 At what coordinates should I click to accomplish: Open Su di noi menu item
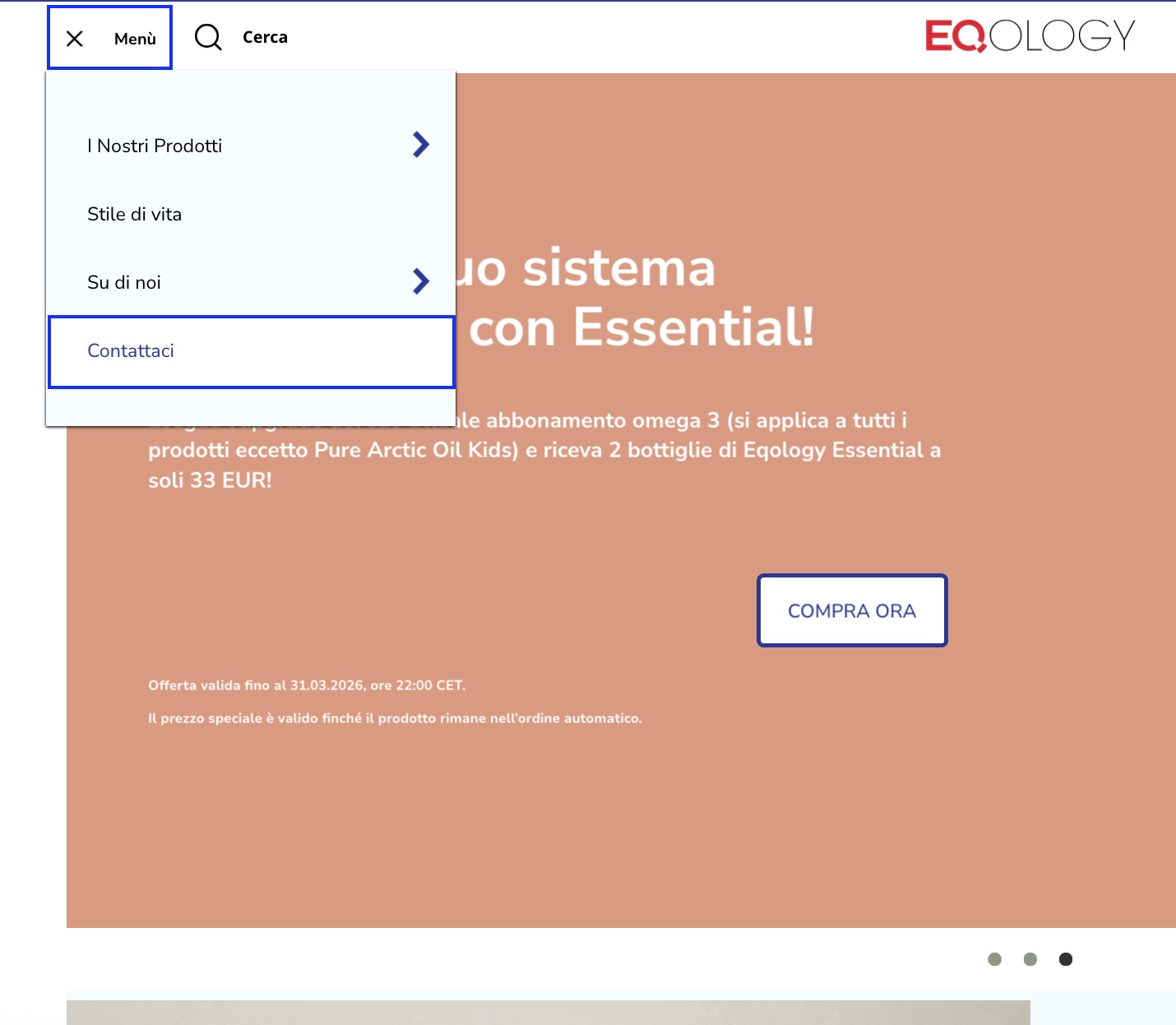124,282
